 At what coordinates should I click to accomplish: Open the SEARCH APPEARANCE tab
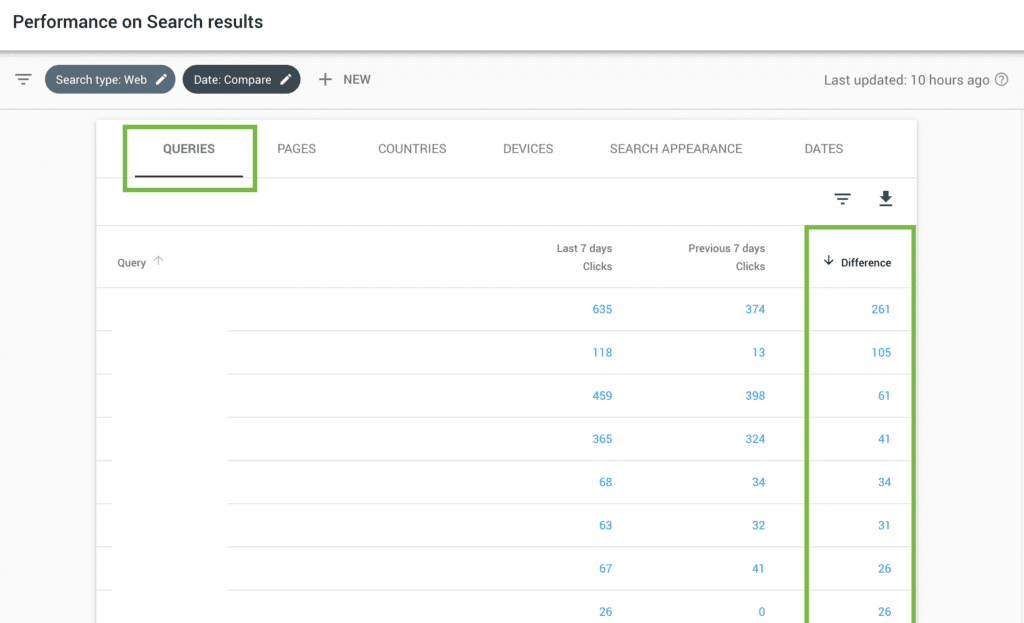pyautogui.click(x=676, y=148)
